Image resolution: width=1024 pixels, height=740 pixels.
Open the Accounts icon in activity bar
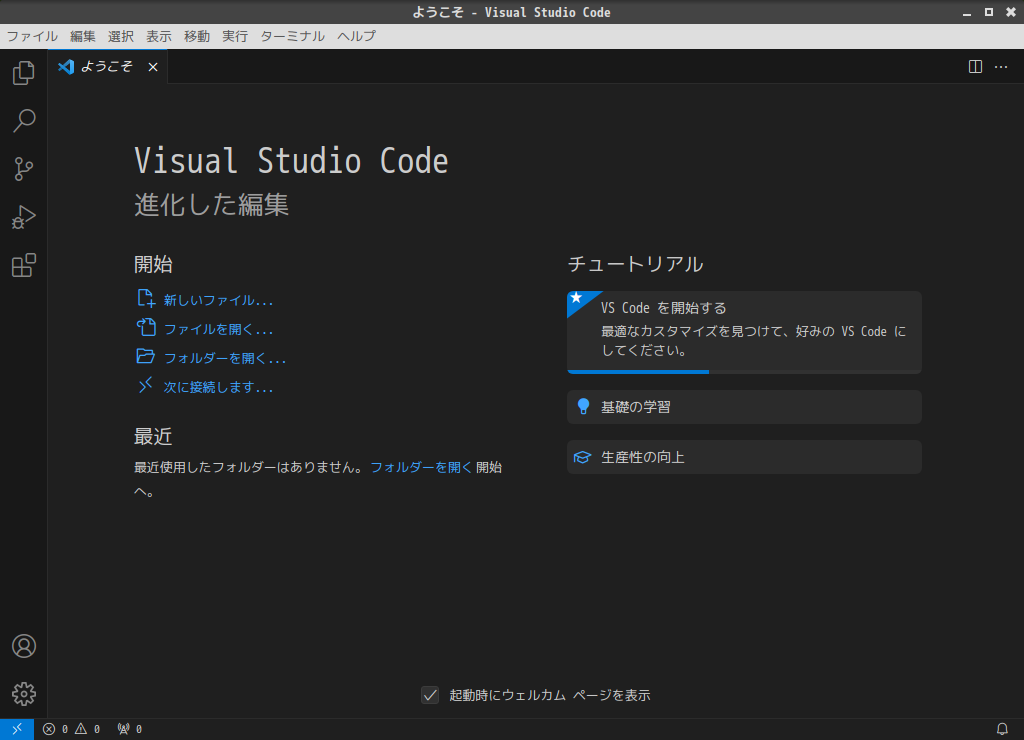24,646
